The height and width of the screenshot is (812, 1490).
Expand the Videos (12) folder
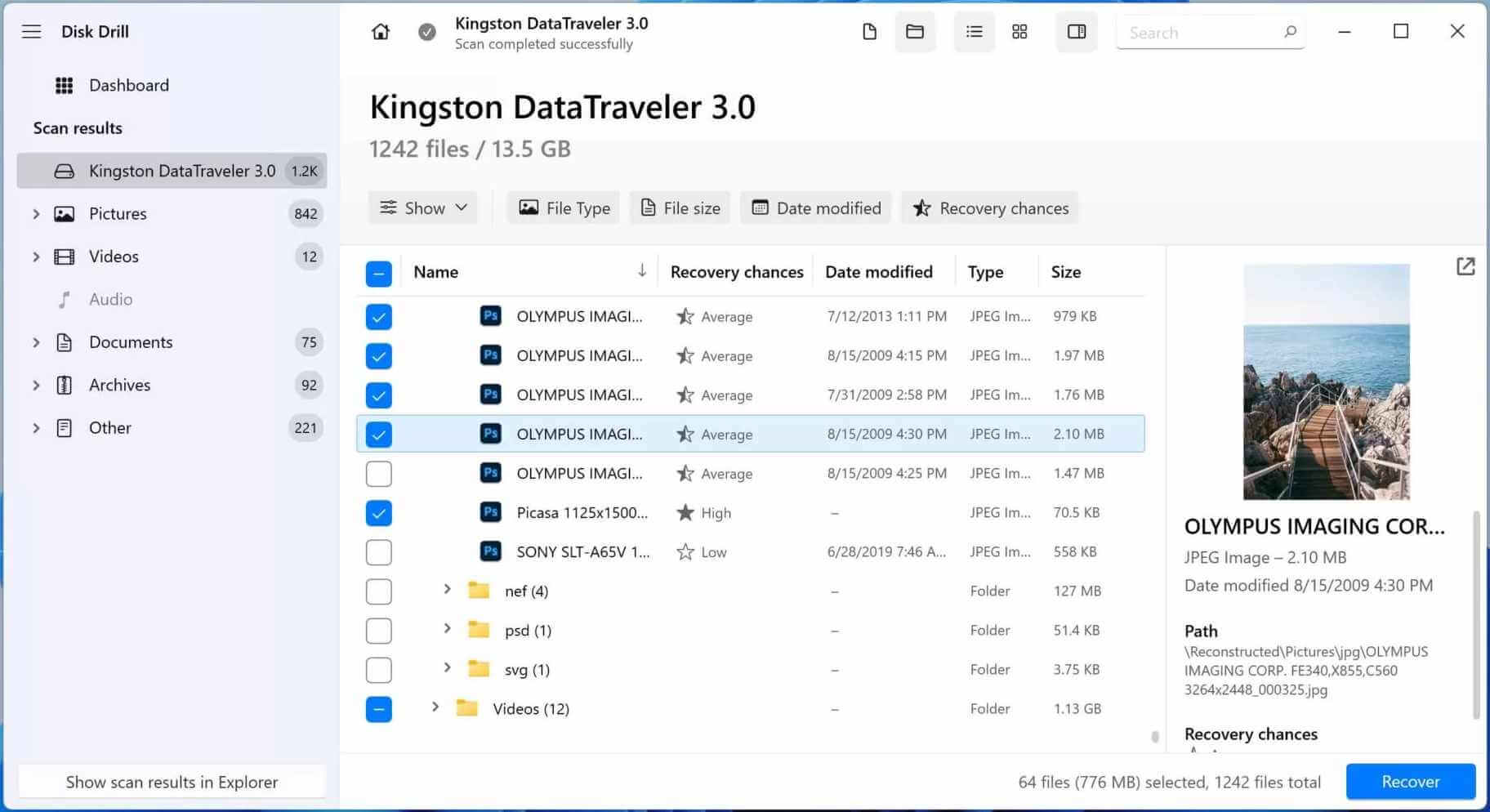pyautogui.click(x=435, y=707)
